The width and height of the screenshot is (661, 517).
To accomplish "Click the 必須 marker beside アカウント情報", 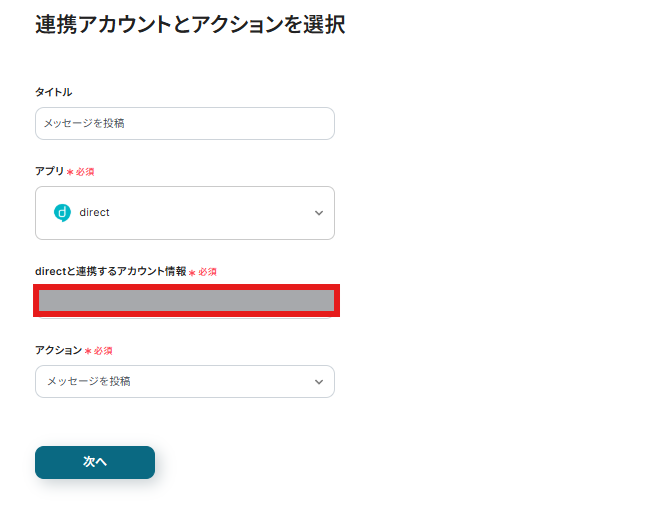I will [x=207, y=272].
